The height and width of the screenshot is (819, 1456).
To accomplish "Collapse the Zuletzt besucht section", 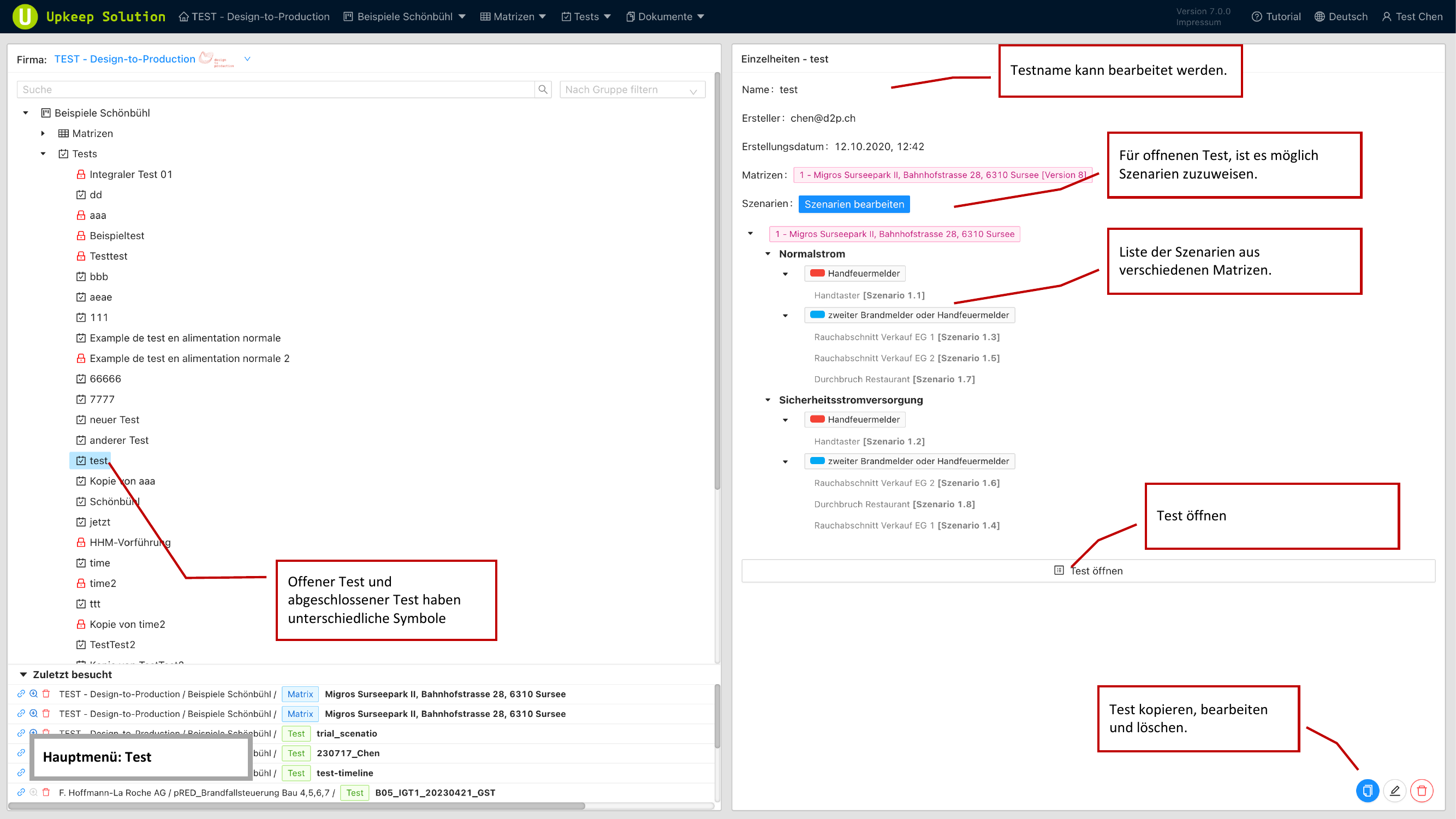I will pos(23,674).
